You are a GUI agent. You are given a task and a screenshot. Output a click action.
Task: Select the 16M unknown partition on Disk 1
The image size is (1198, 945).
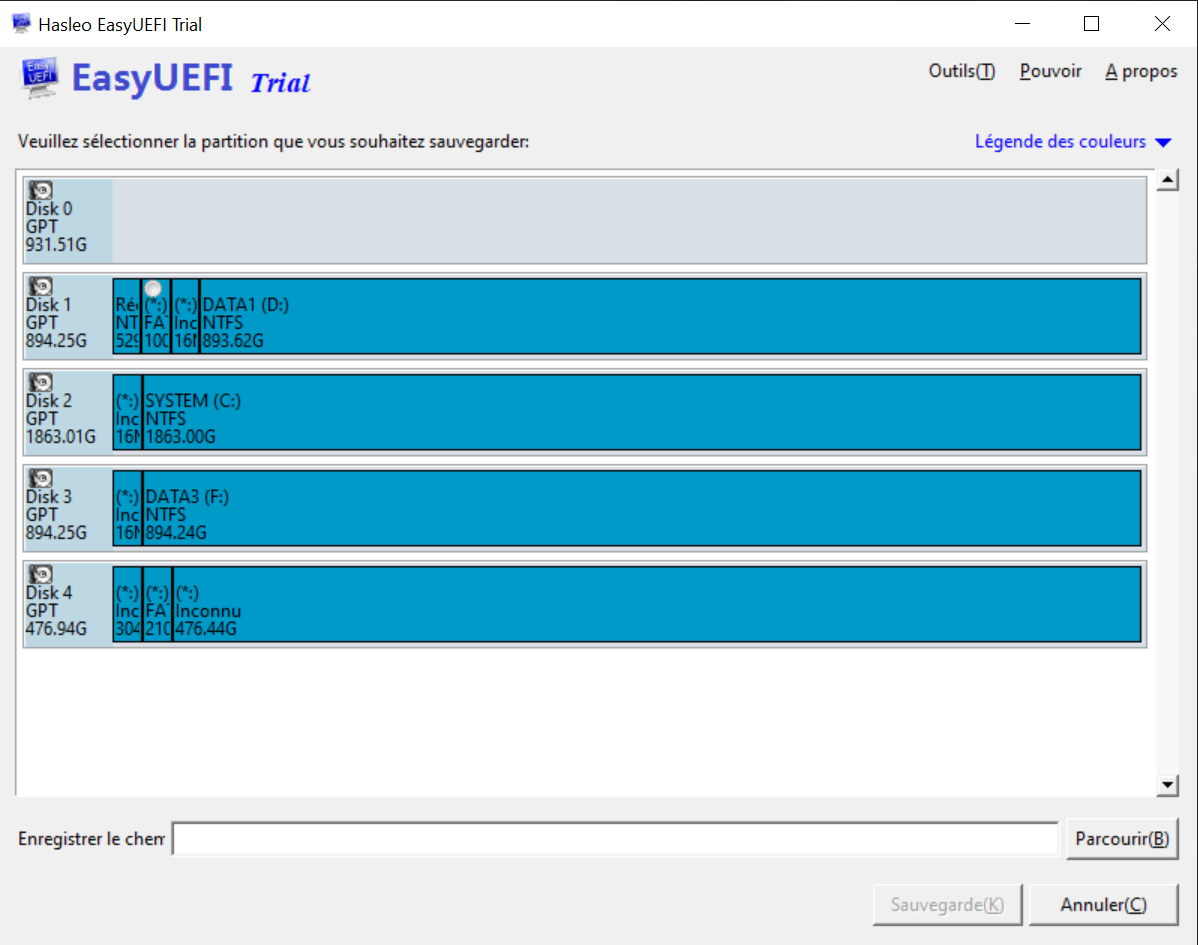coord(186,316)
